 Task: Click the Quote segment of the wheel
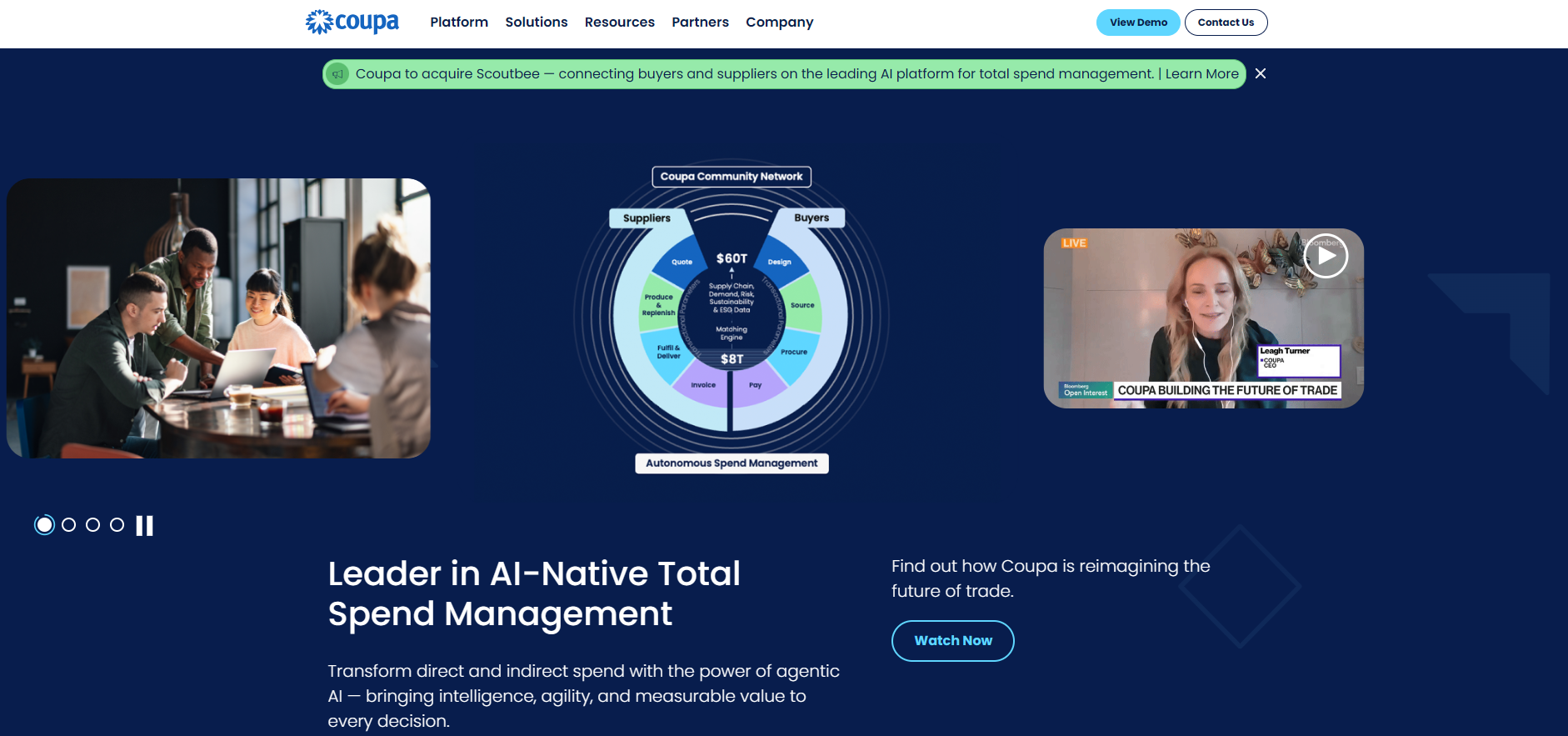tap(682, 262)
